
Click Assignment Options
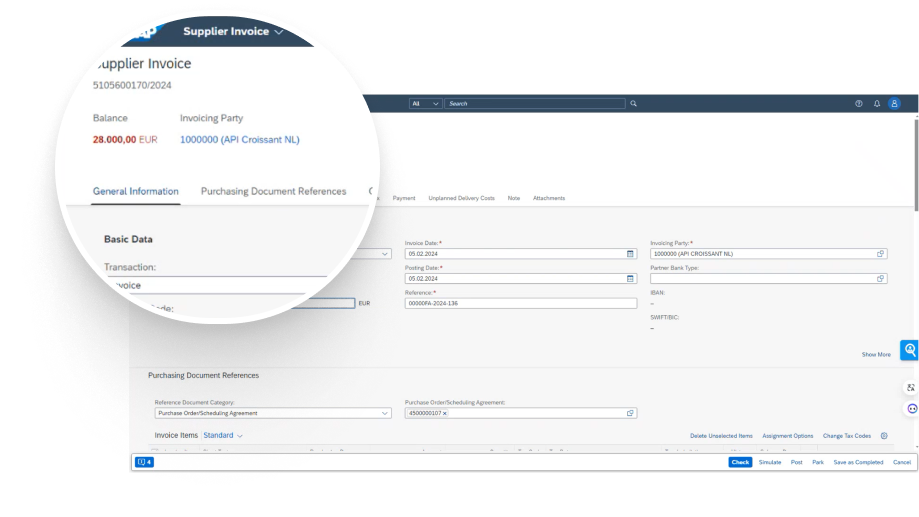(787, 436)
